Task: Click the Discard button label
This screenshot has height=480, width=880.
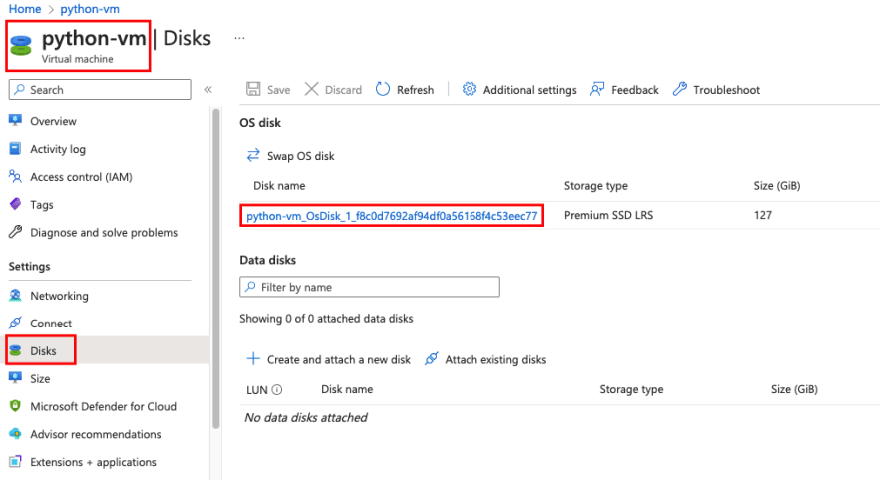Action: click(x=343, y=90)
